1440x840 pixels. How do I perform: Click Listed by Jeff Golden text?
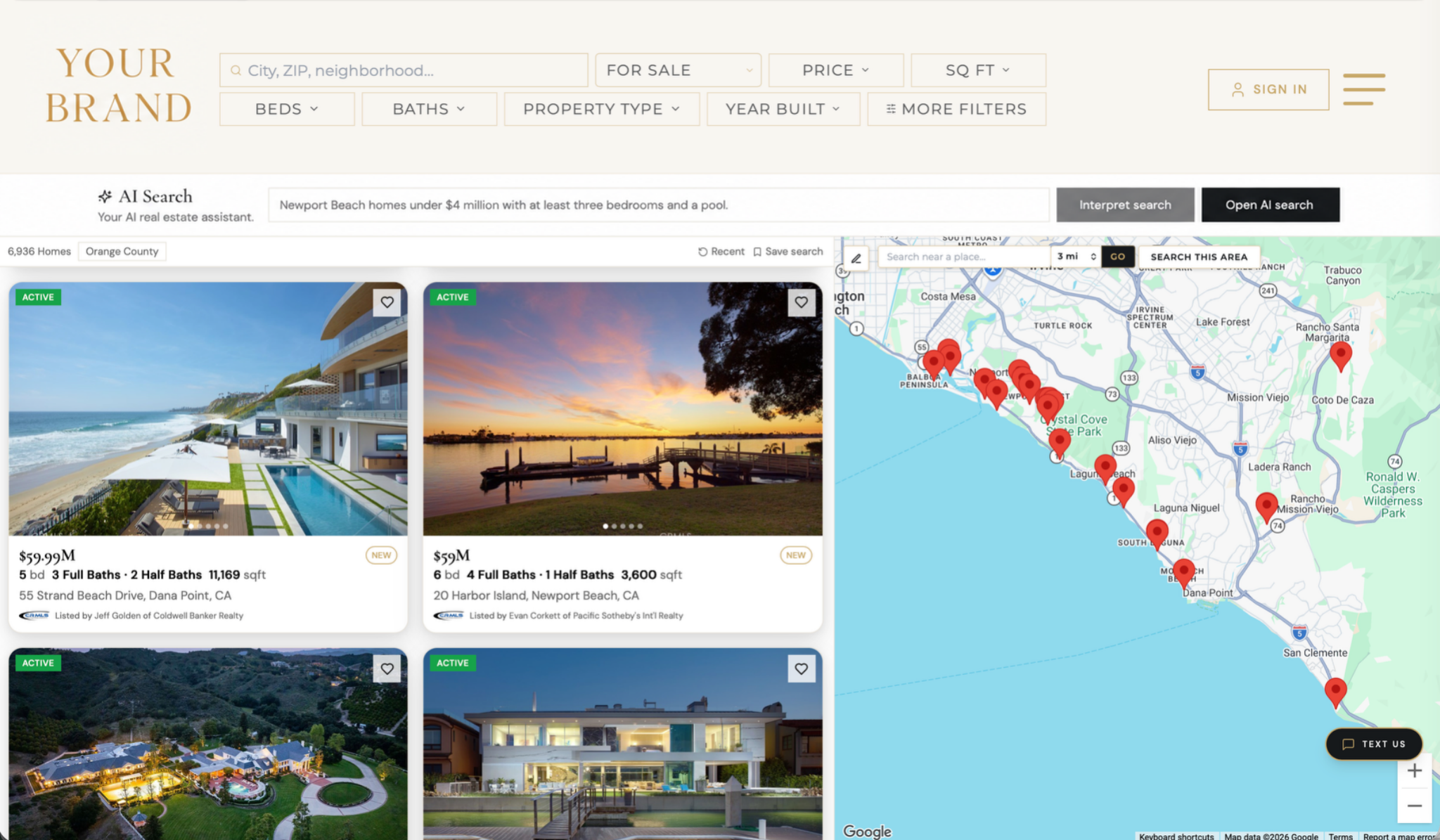click(x=149, y=616)
